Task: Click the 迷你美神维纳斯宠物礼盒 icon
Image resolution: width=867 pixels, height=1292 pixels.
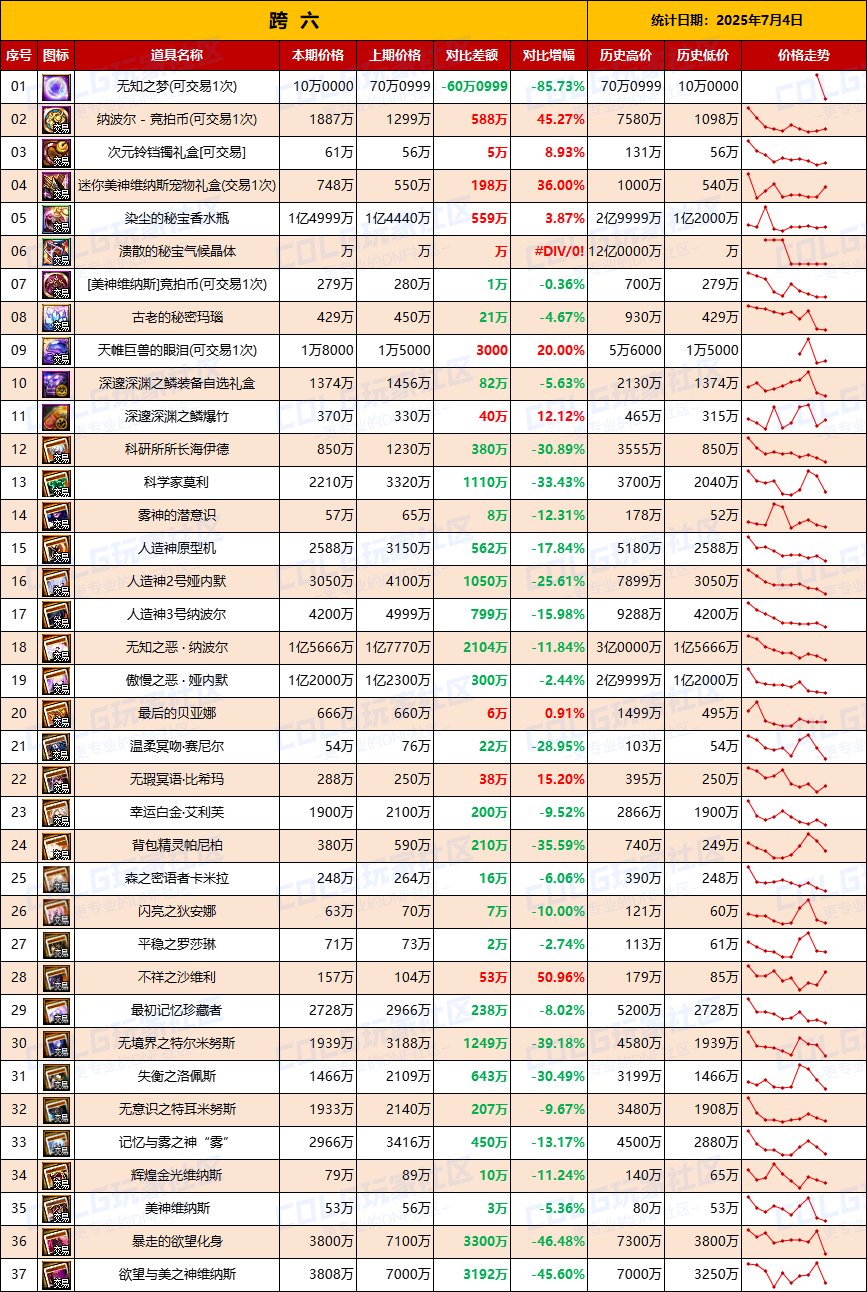Action: [56, 186]
